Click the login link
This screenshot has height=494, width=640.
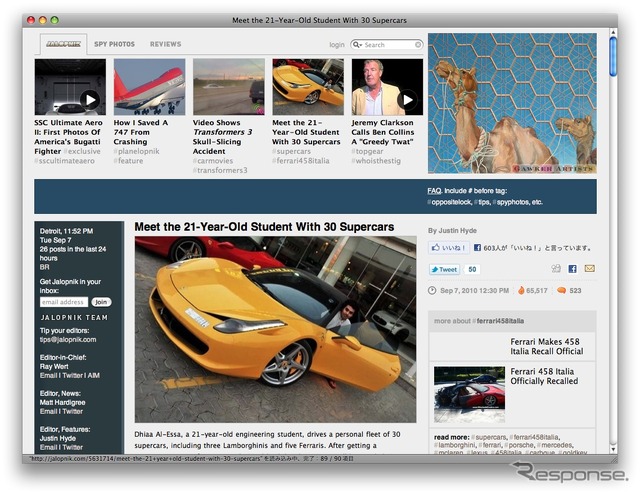tap(337, 45)
